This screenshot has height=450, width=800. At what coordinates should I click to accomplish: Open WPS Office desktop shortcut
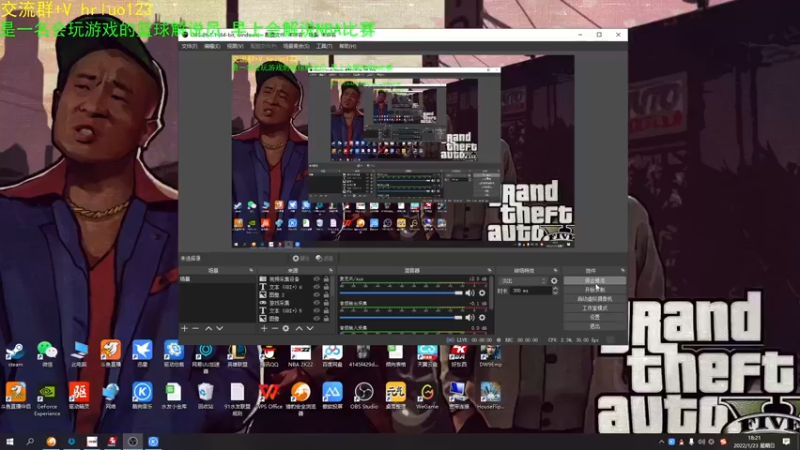[269, 396]
